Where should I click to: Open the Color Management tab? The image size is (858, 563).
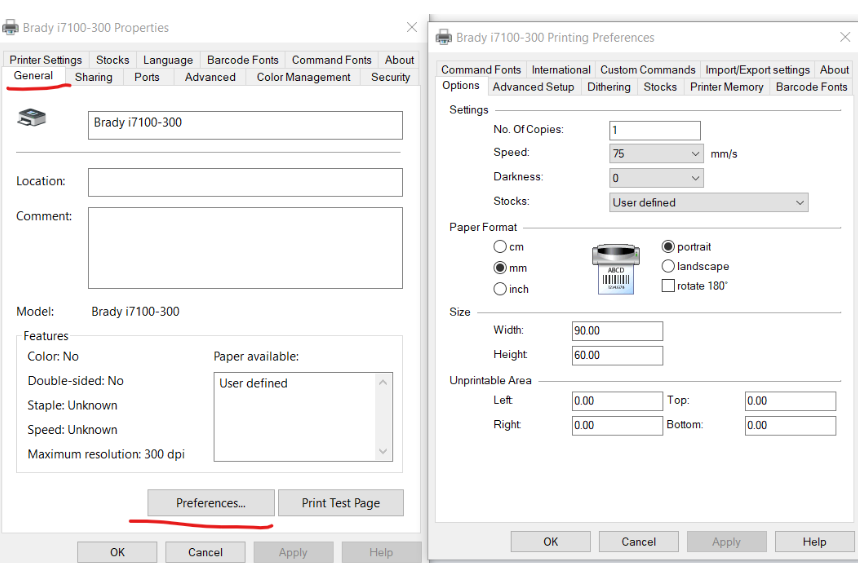click(304, 77)
